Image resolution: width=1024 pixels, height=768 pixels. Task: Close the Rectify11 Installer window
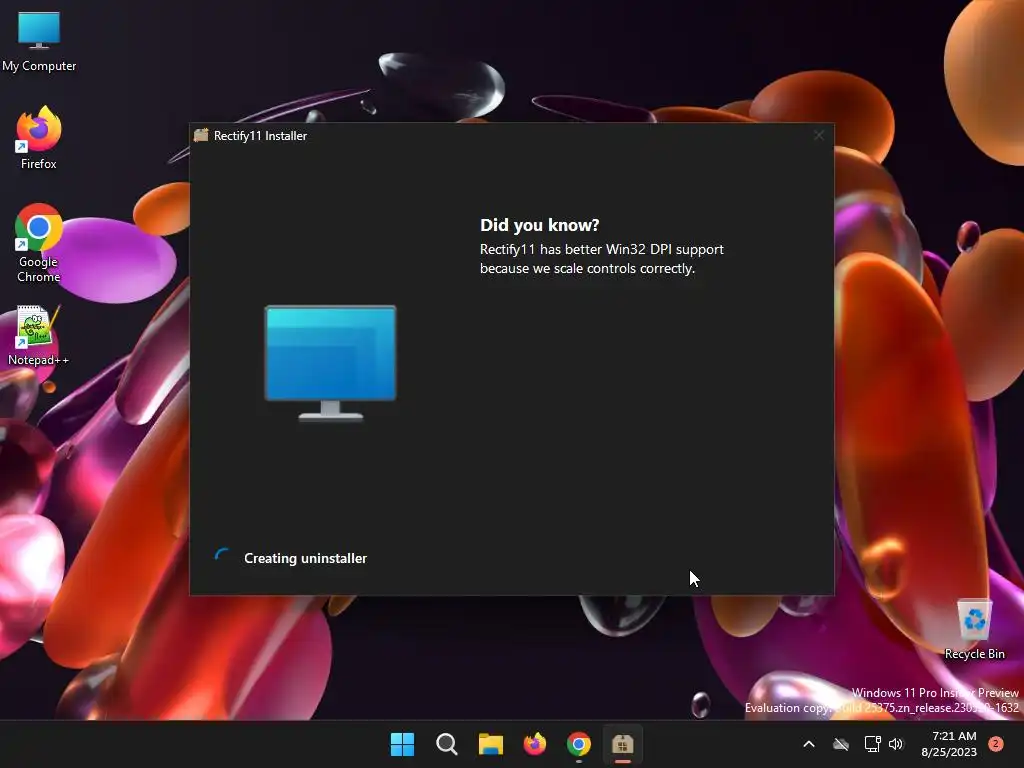(x=818, y=135)
